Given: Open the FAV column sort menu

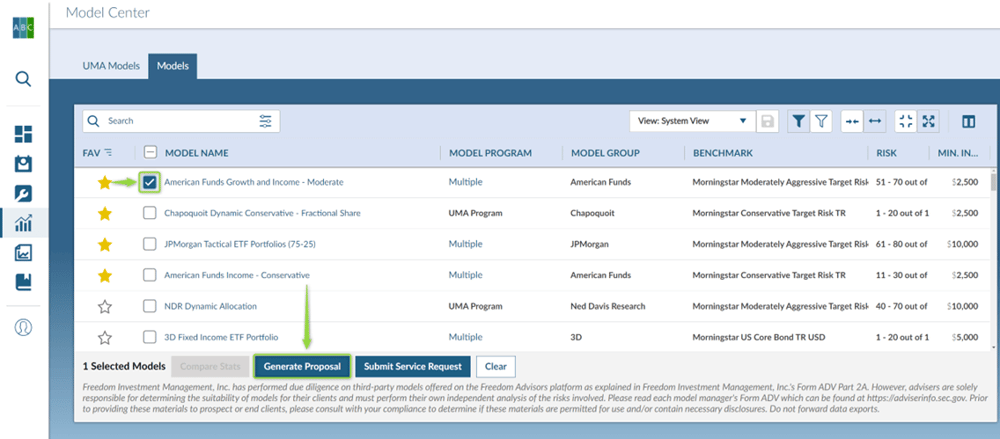Looking at the screenshot, I should coord(108,153).
